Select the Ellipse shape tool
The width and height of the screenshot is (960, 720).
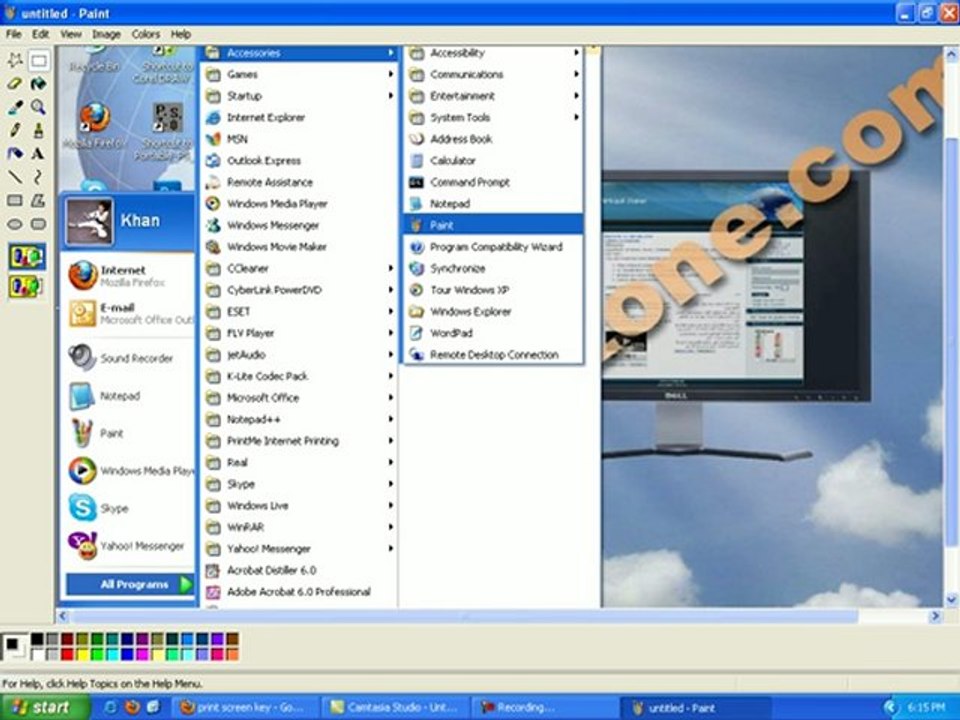coord(15,224)
